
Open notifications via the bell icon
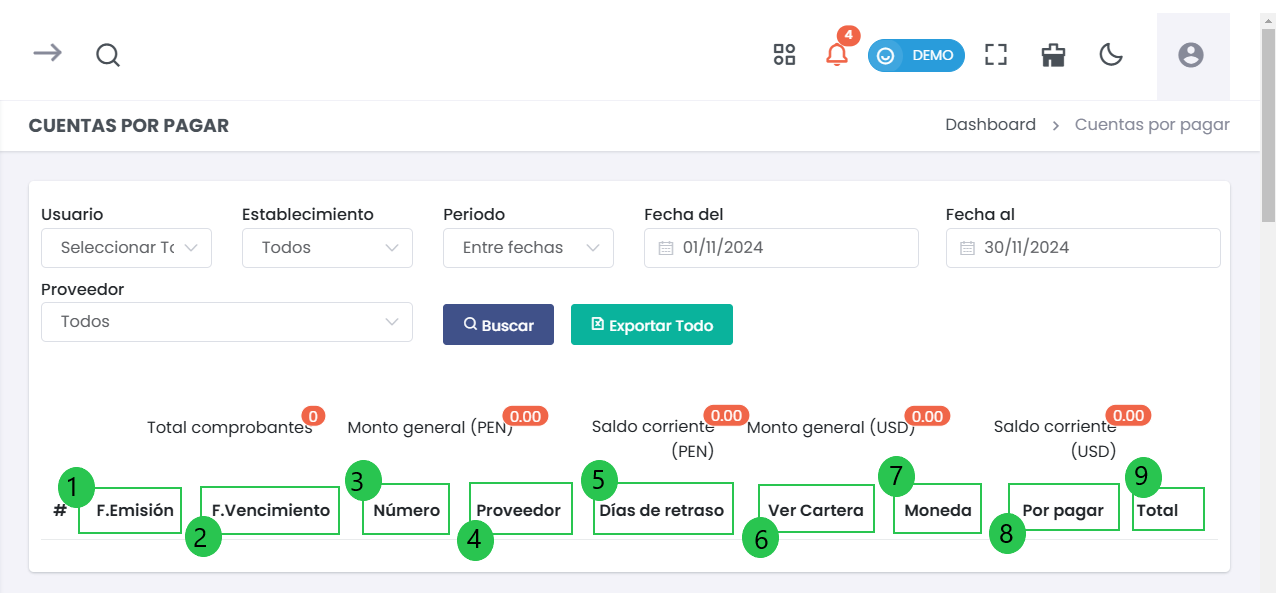tap(838, 57)
